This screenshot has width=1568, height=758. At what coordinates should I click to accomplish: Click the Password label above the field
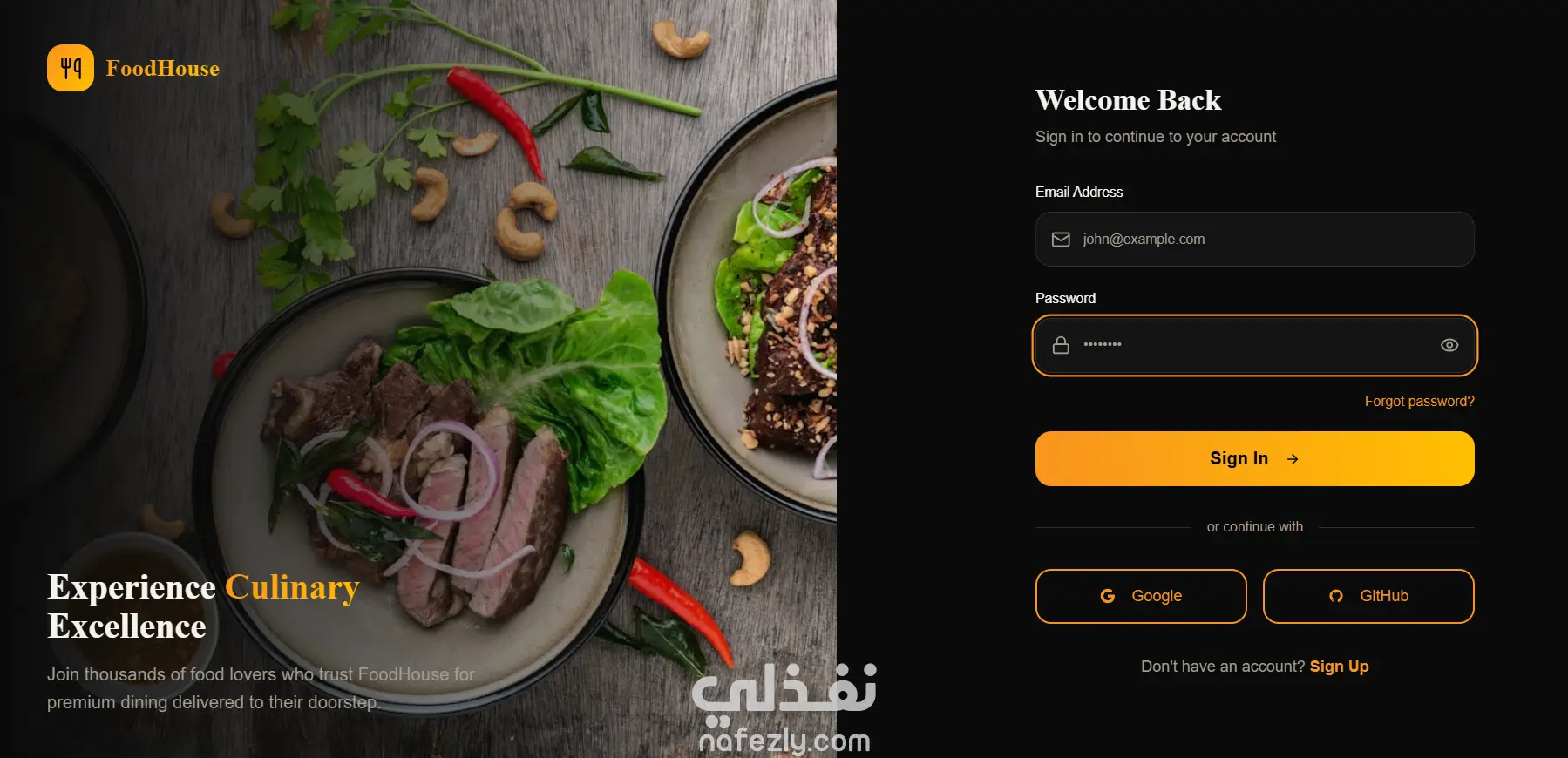(1065, 298)
